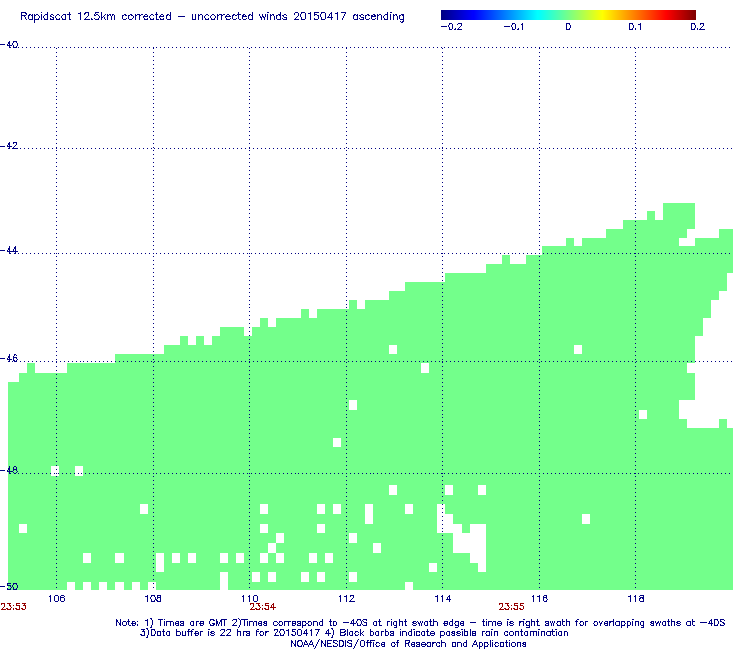Click the latitude label '-42'
Viewport: 740px width, 650px height.
pos(9,146)
